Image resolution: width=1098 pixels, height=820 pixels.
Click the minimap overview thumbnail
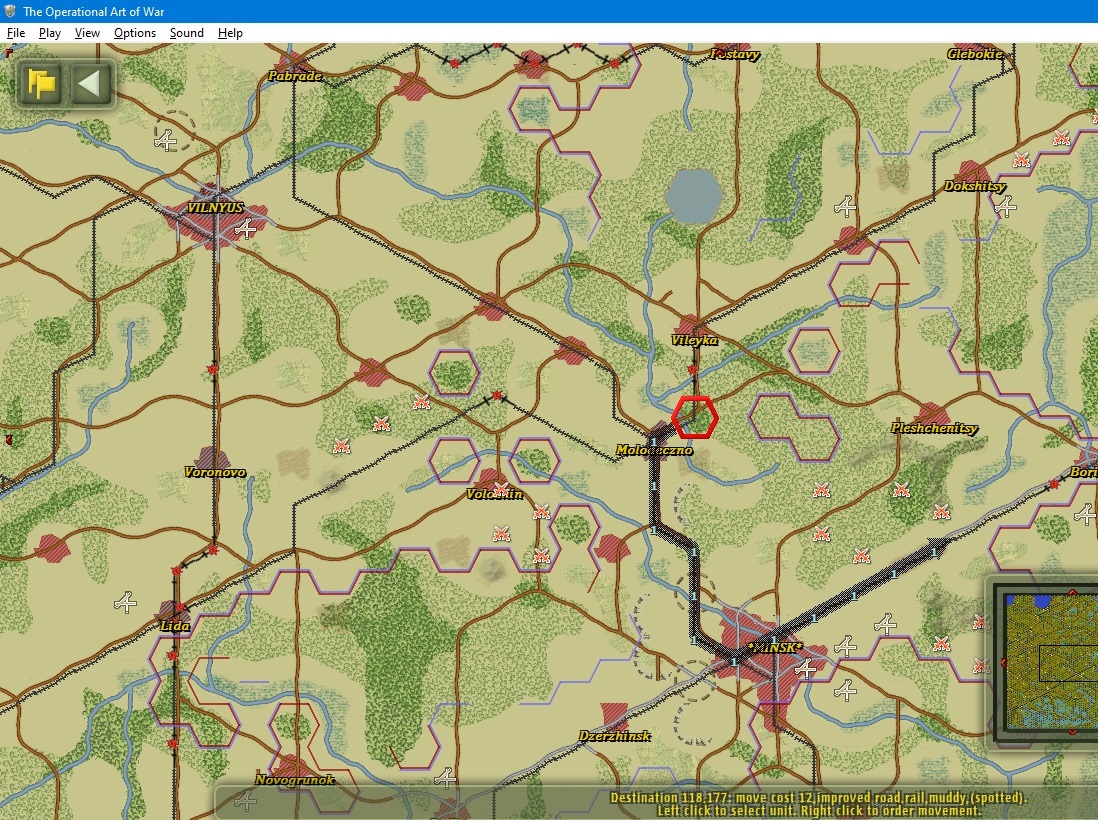pos(1050,662)
